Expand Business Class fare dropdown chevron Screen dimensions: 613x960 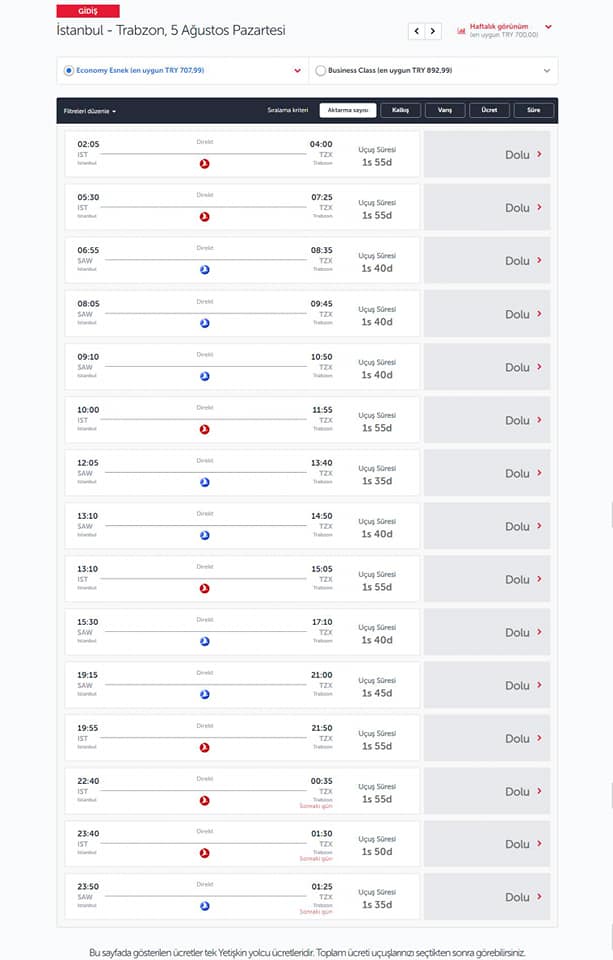547,70
